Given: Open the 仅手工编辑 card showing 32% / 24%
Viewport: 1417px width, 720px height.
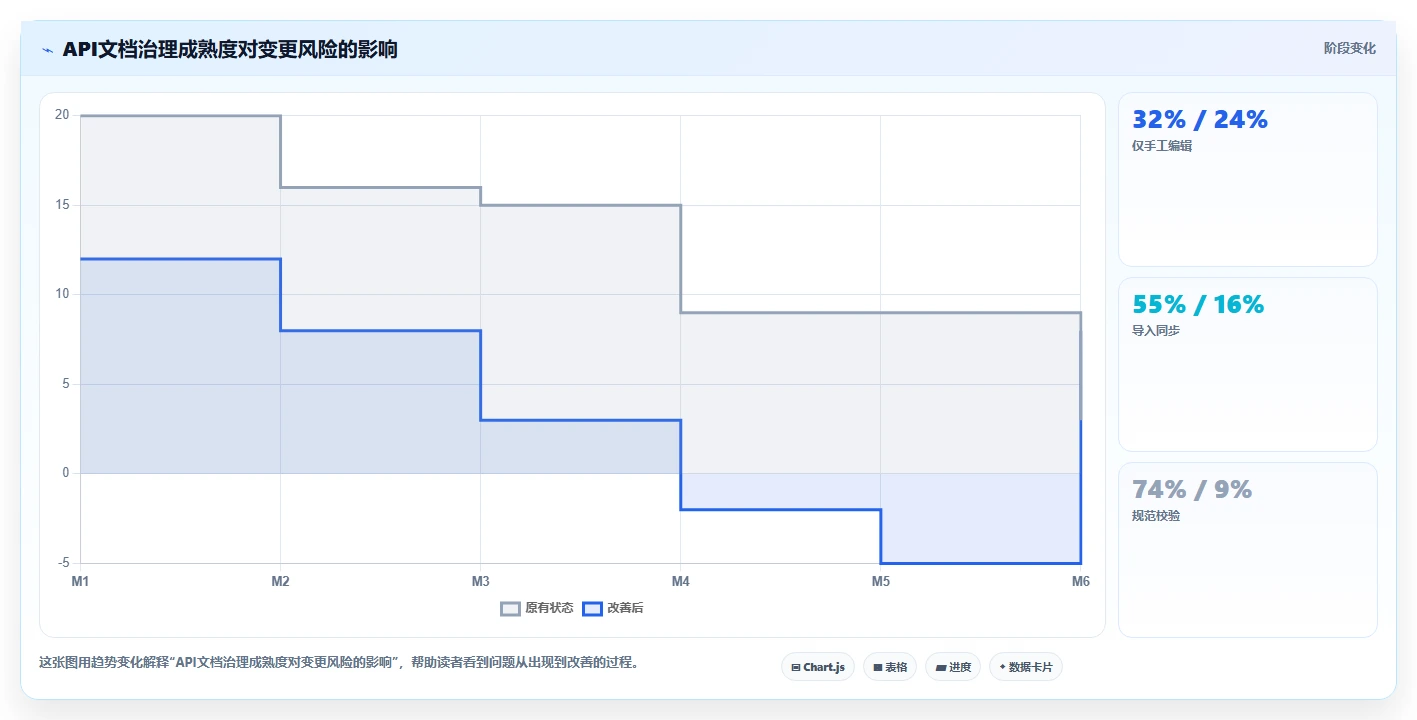Looking at the screenshot, I should 1247,179.
